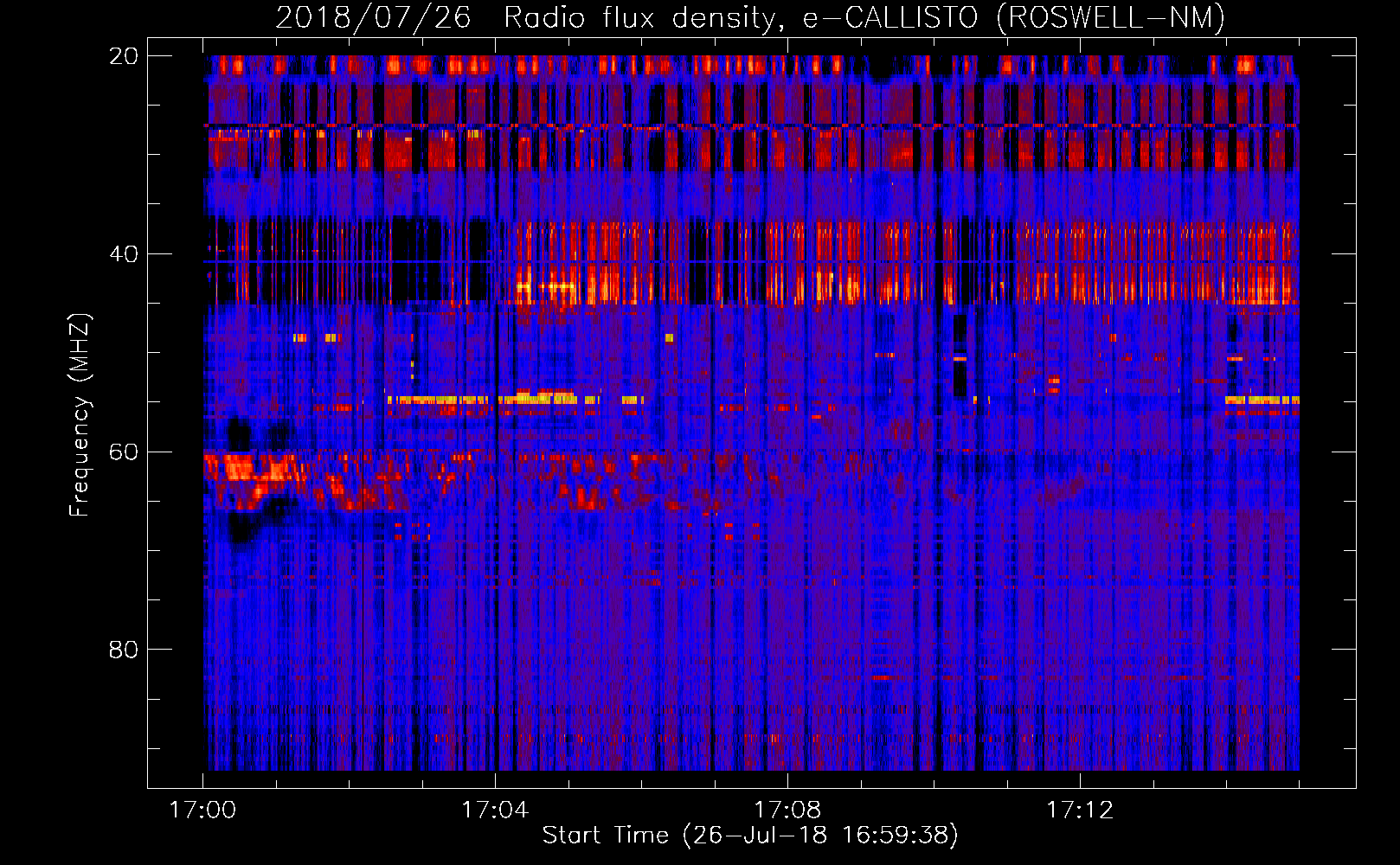This screenshot has height=865, width=1400.
Task: Click the '17:04' time axis tick label
Action: (x=495, y=811)
